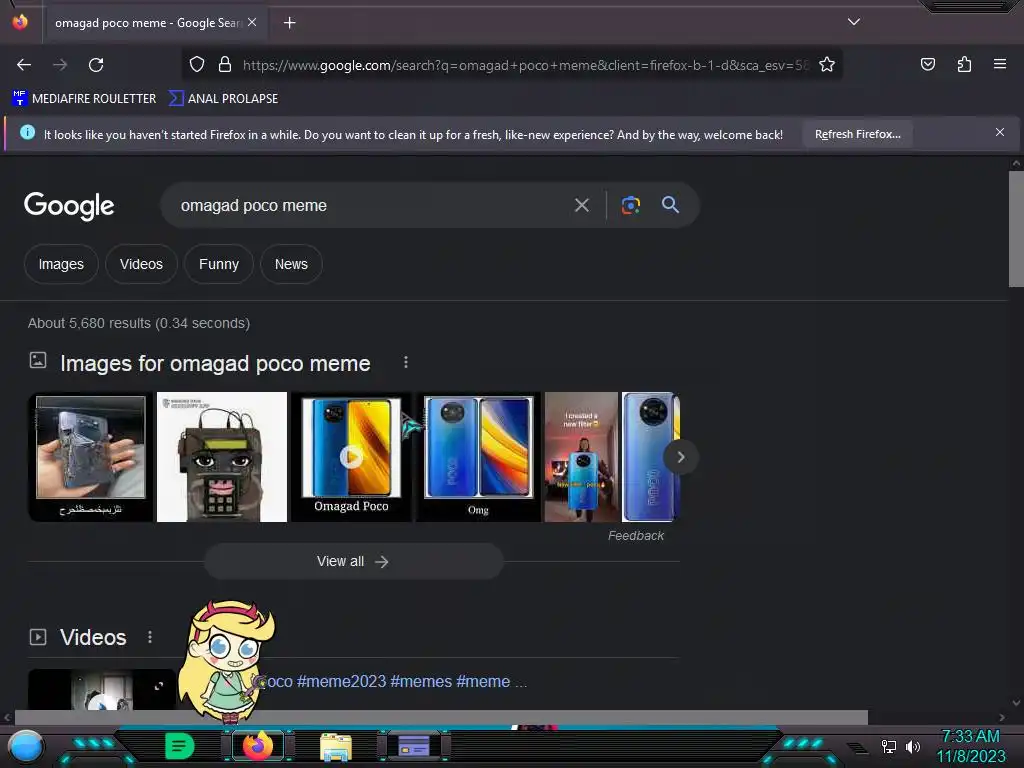Screen dimensions: 1024x768
Task: Reload the current page
Action: pyautogui.click(x=96, y=65)
